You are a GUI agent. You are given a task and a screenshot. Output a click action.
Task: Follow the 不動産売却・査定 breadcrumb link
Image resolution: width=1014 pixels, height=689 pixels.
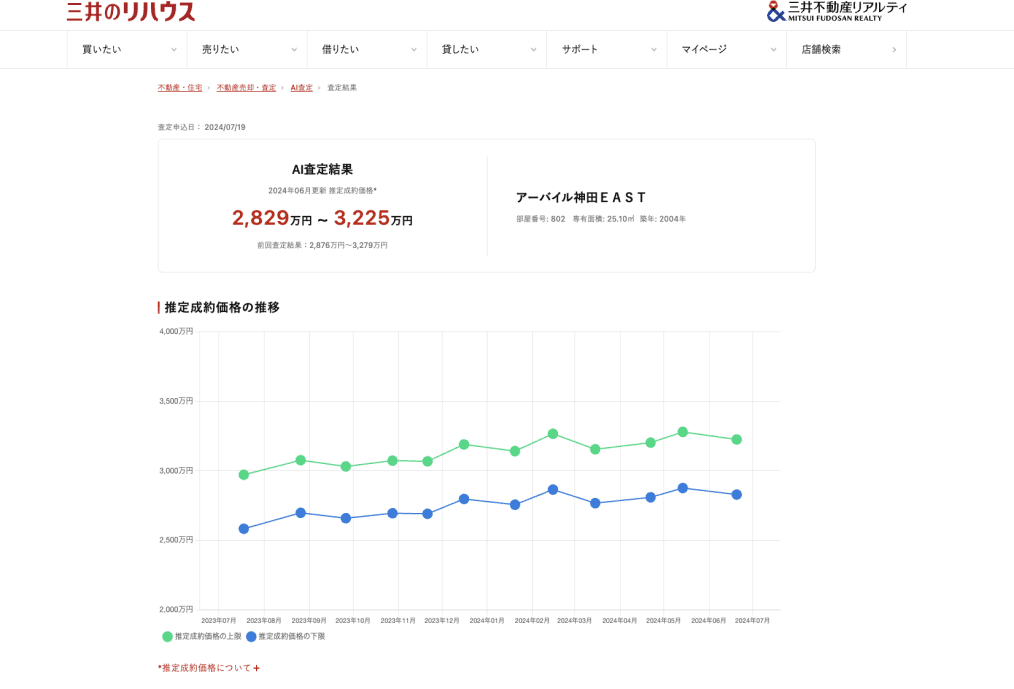point(246,87)
